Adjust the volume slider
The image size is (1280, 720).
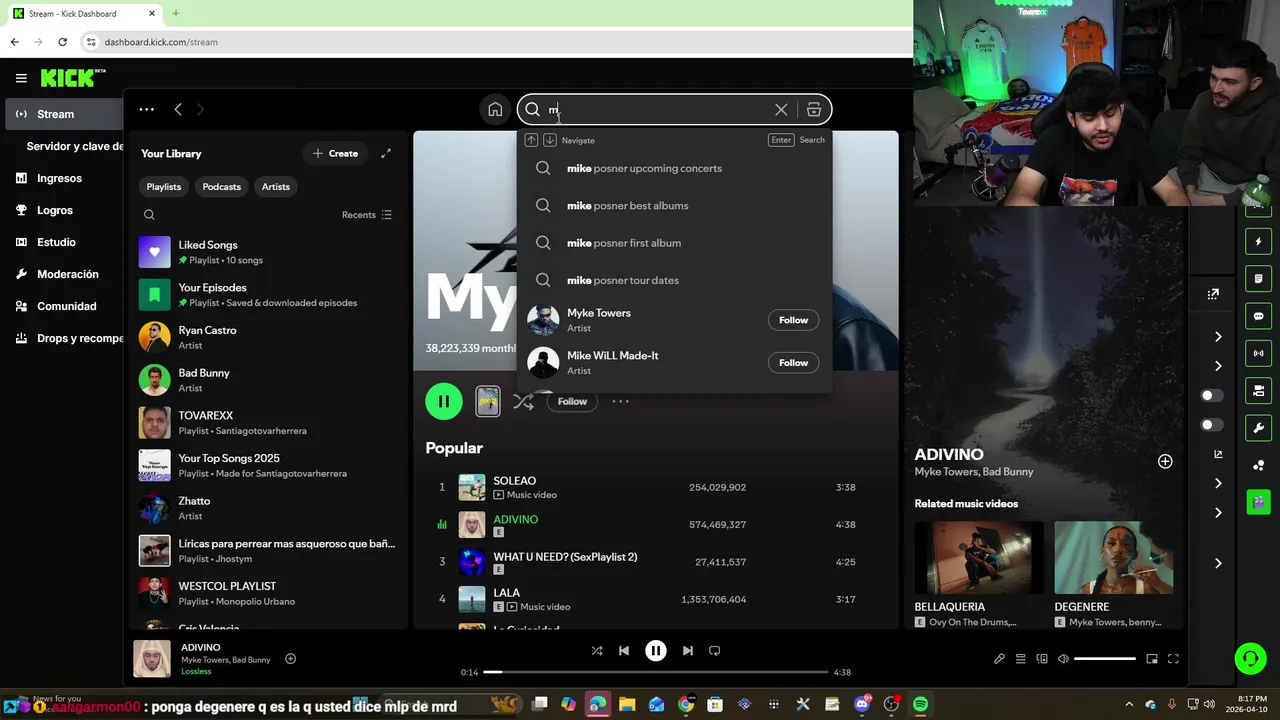point(1106,659)
